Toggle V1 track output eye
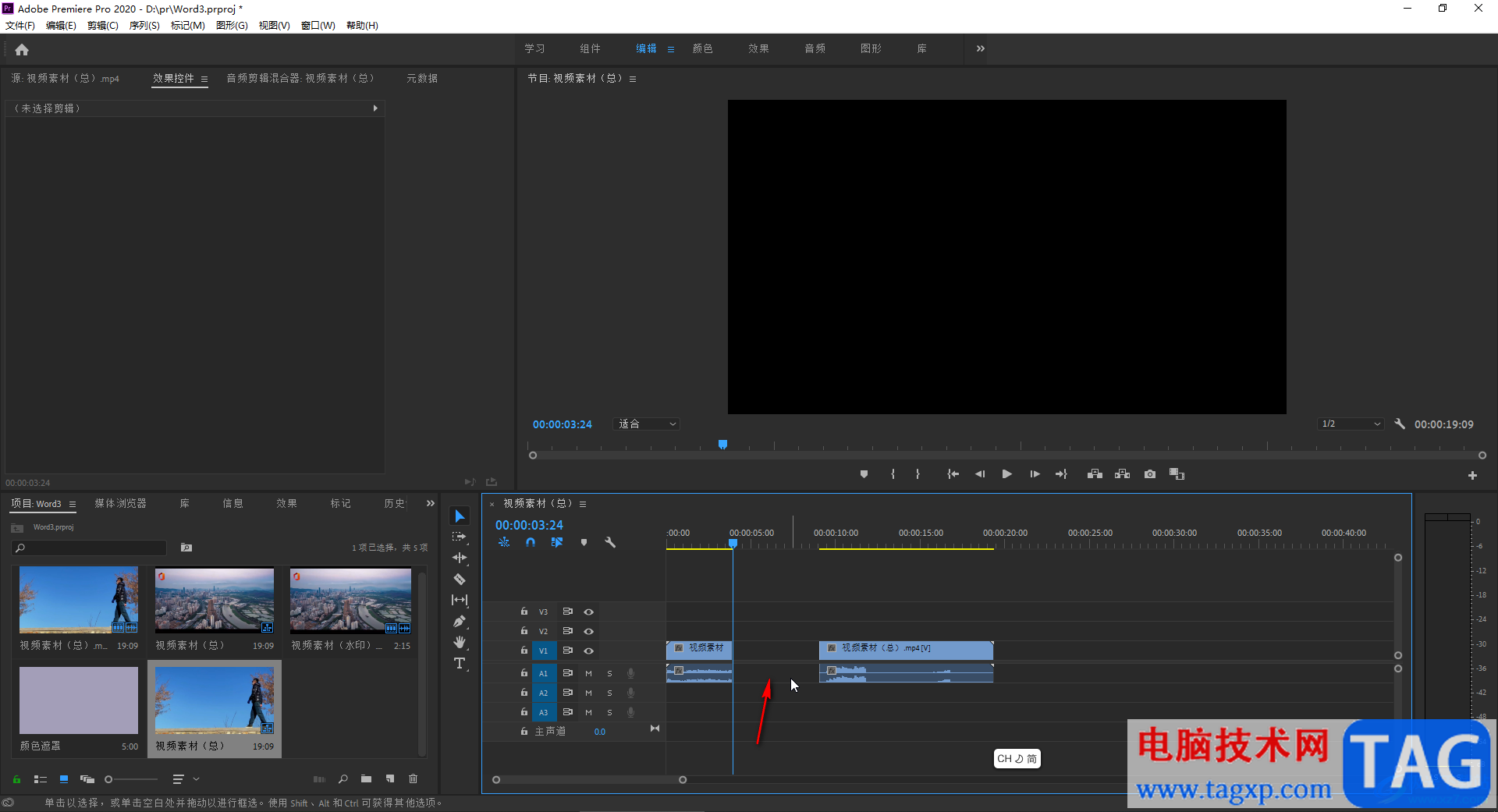Screen dimensions: 1498x812 point(589,651)
